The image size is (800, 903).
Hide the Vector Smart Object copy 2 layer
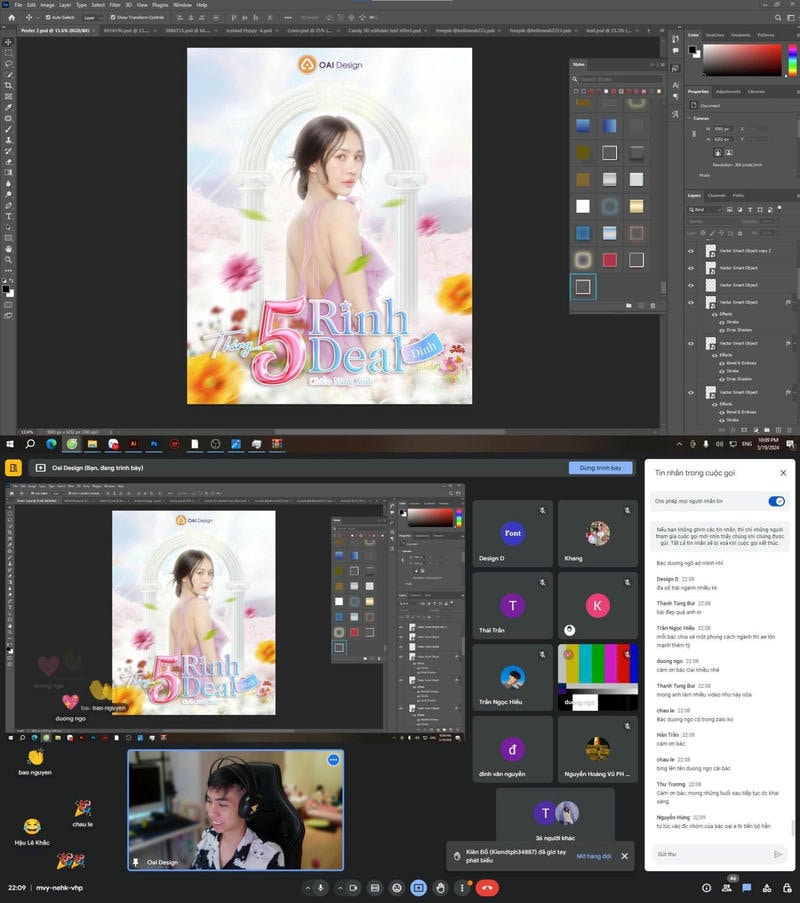pyautogui.click(x=692, y=250)
